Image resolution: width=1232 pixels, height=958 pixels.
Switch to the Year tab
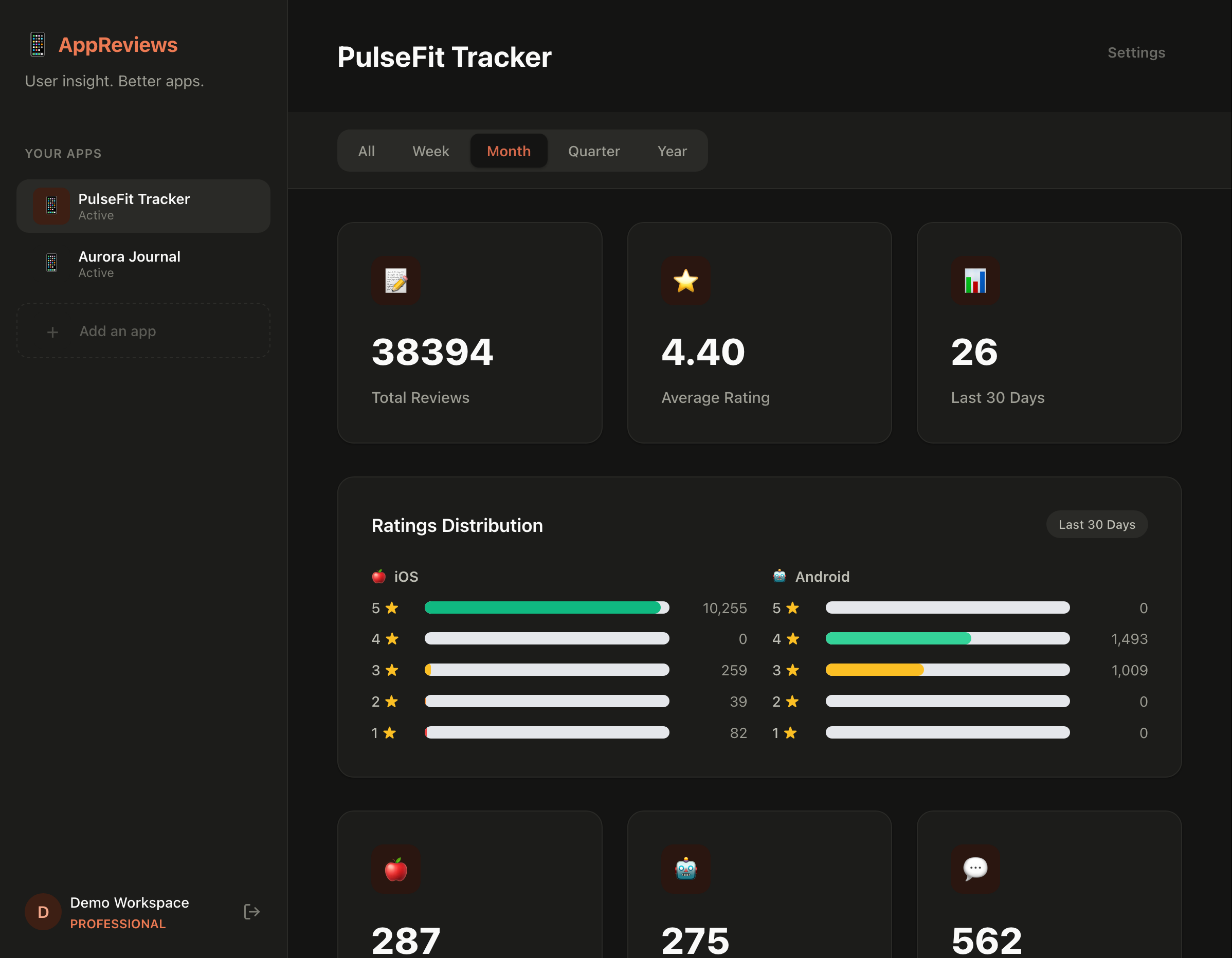tap(672, 151)
